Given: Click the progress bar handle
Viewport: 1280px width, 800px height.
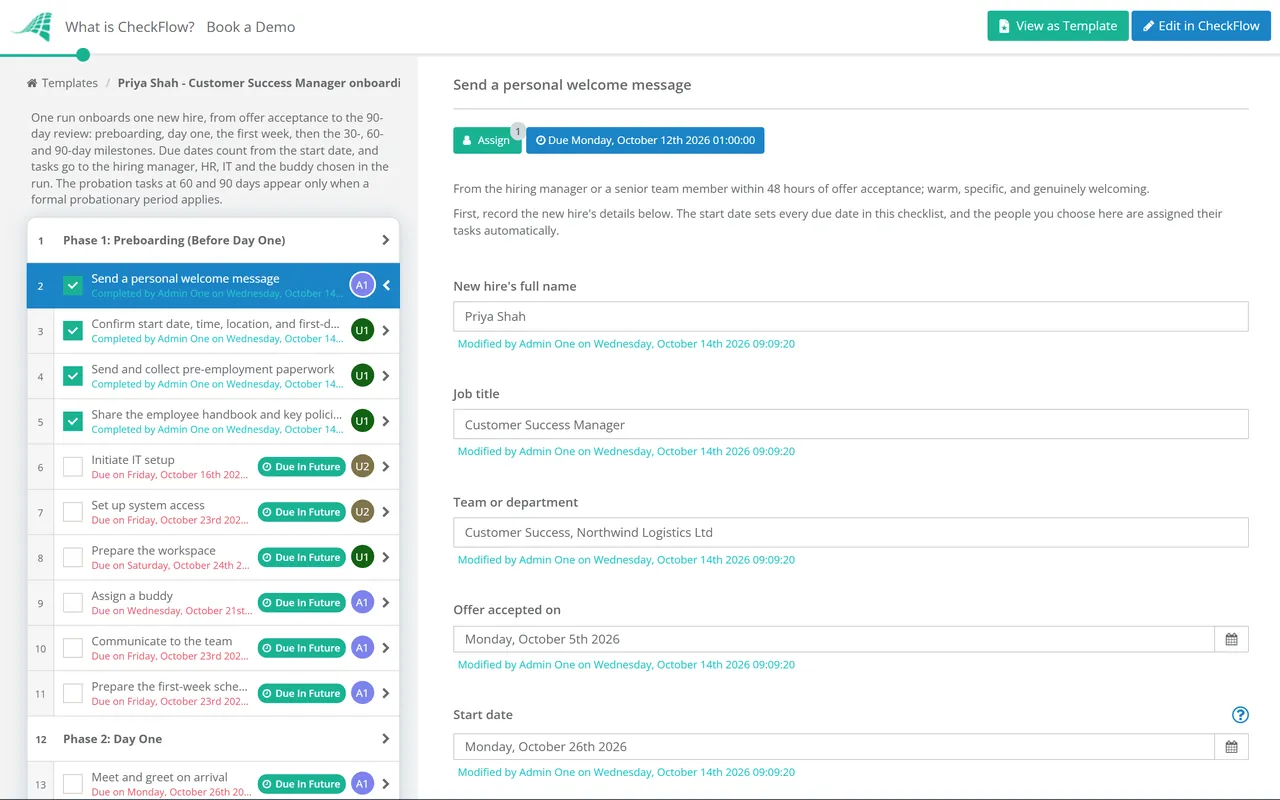Looking at the screenshot, I should point(83,55).
